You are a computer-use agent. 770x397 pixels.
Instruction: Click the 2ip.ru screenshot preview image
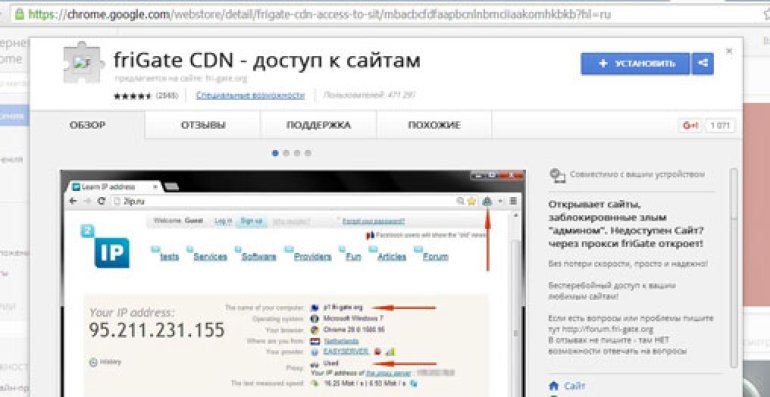(x=293, y=284)
